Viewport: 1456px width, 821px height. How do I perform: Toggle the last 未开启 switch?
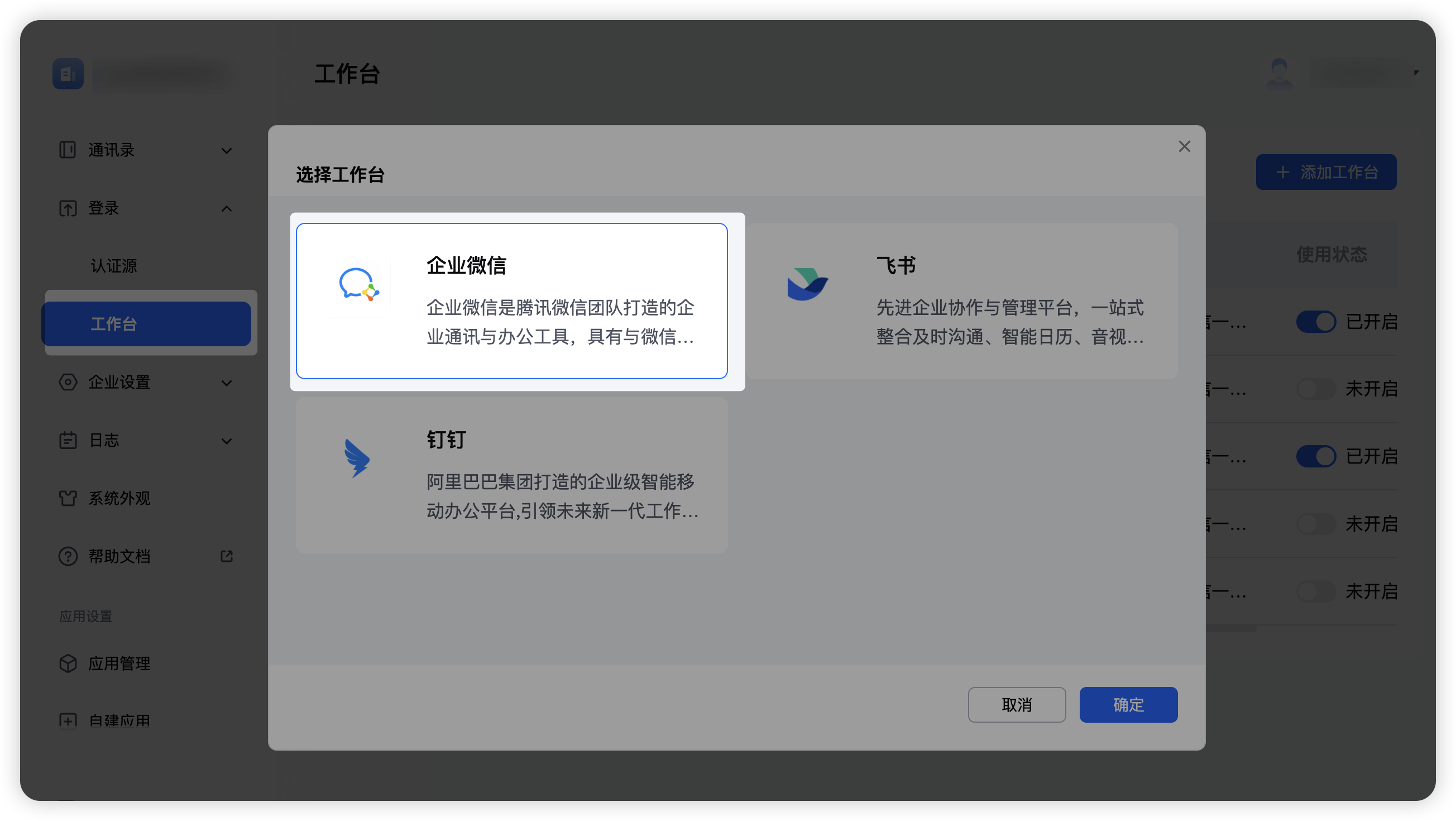point(1316,591)
